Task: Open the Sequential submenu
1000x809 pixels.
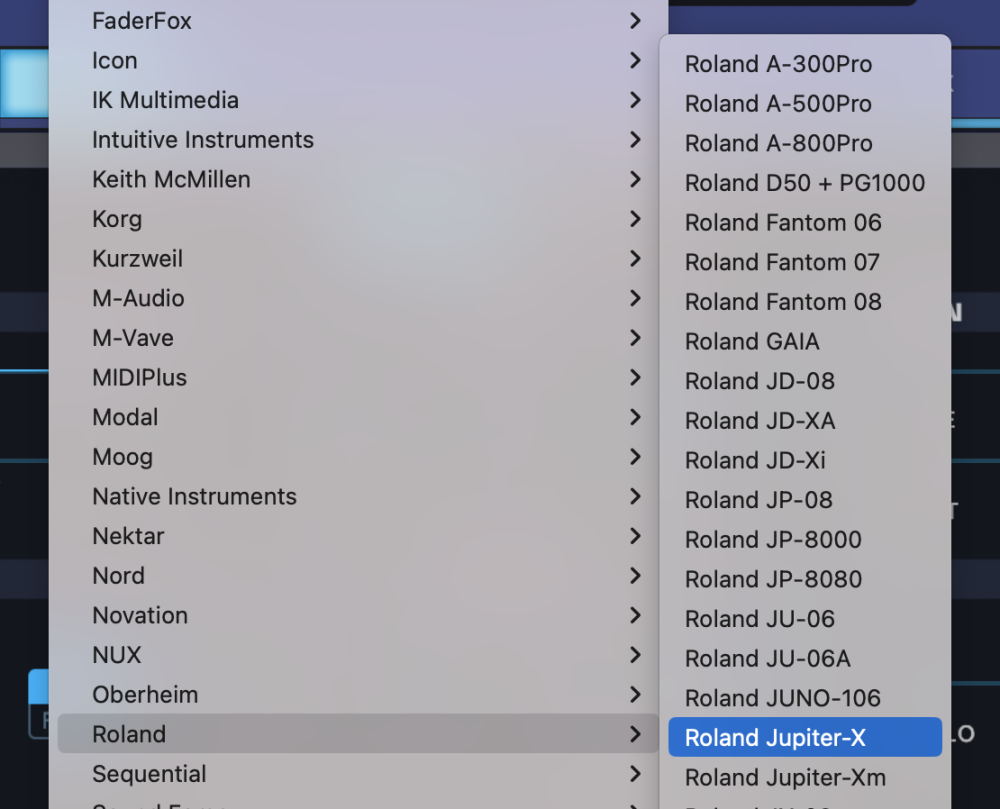Action: tap(358, 774)
